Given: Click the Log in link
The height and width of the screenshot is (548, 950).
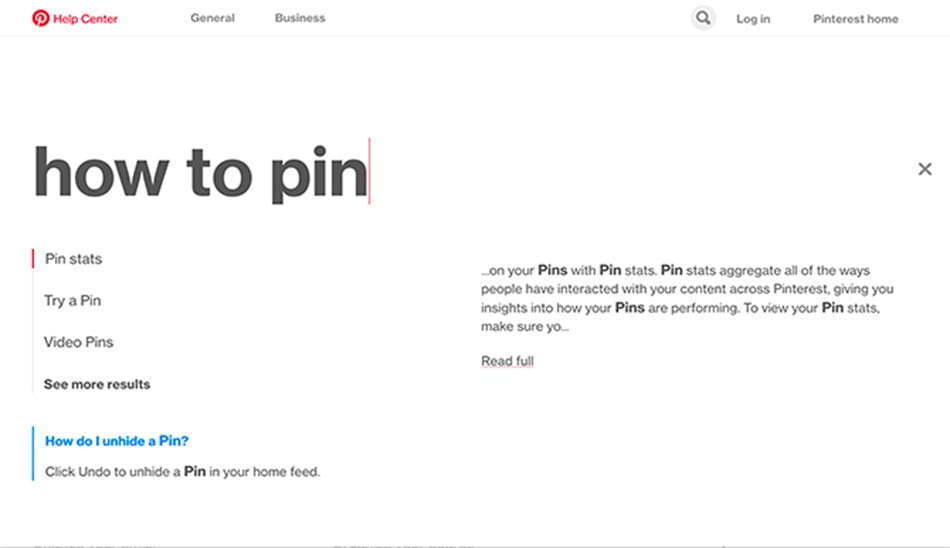Looking at the screenshot, I should pyautogui.click(x=753, y=19).
